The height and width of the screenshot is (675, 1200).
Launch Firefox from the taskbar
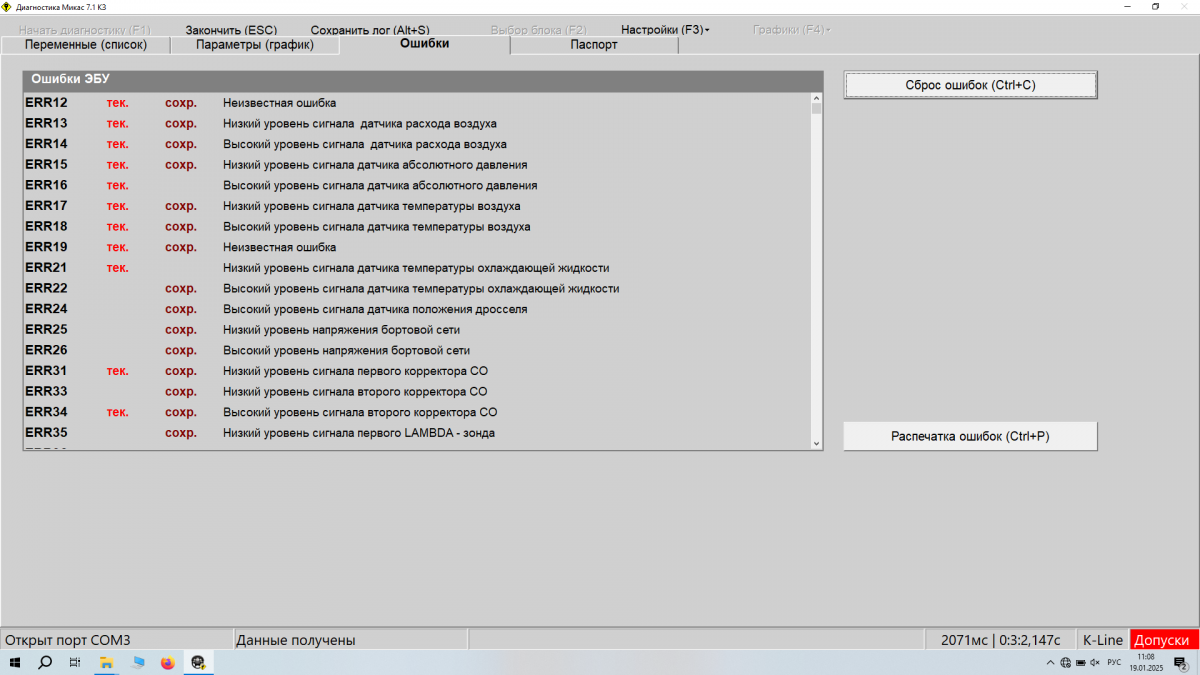pos(167,662)
